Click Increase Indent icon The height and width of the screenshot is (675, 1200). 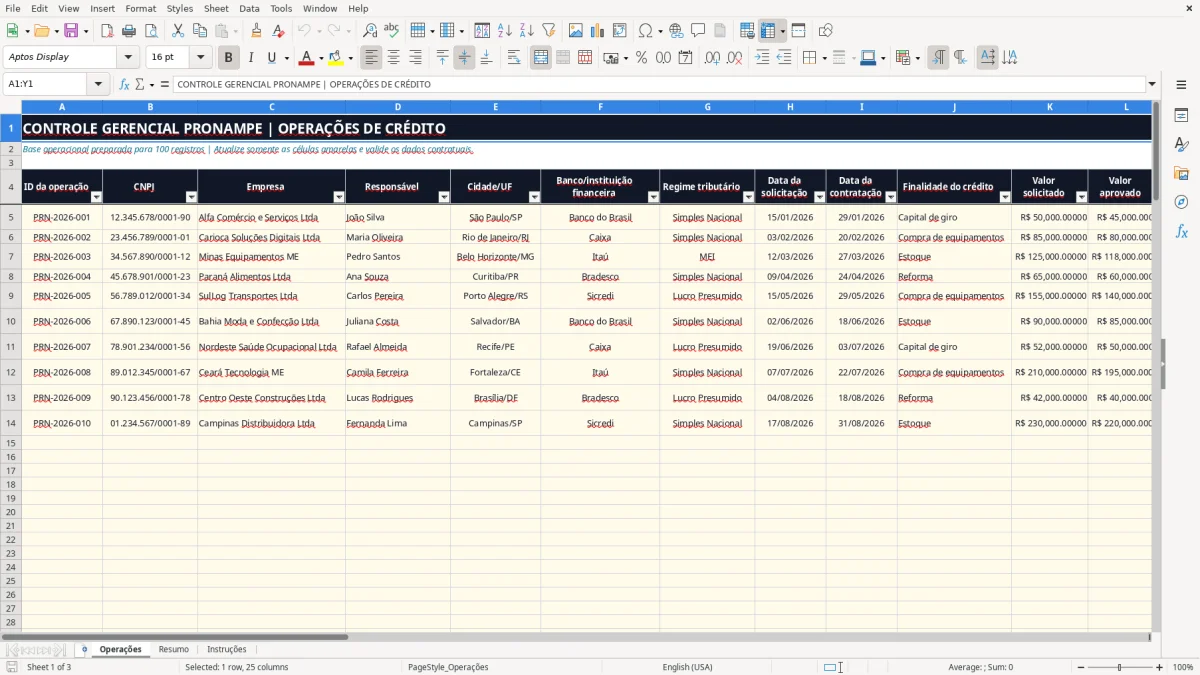coord(762,58)
